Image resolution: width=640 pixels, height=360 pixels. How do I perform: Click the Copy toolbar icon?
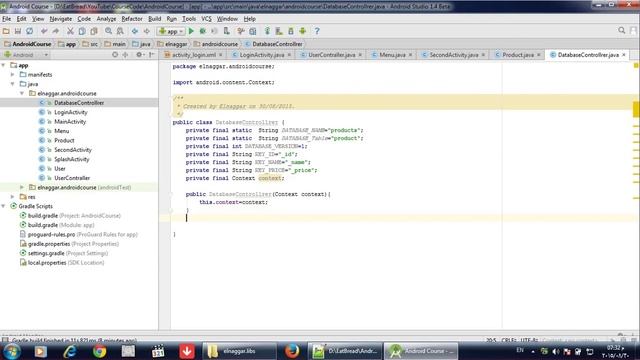coord(82,31)
